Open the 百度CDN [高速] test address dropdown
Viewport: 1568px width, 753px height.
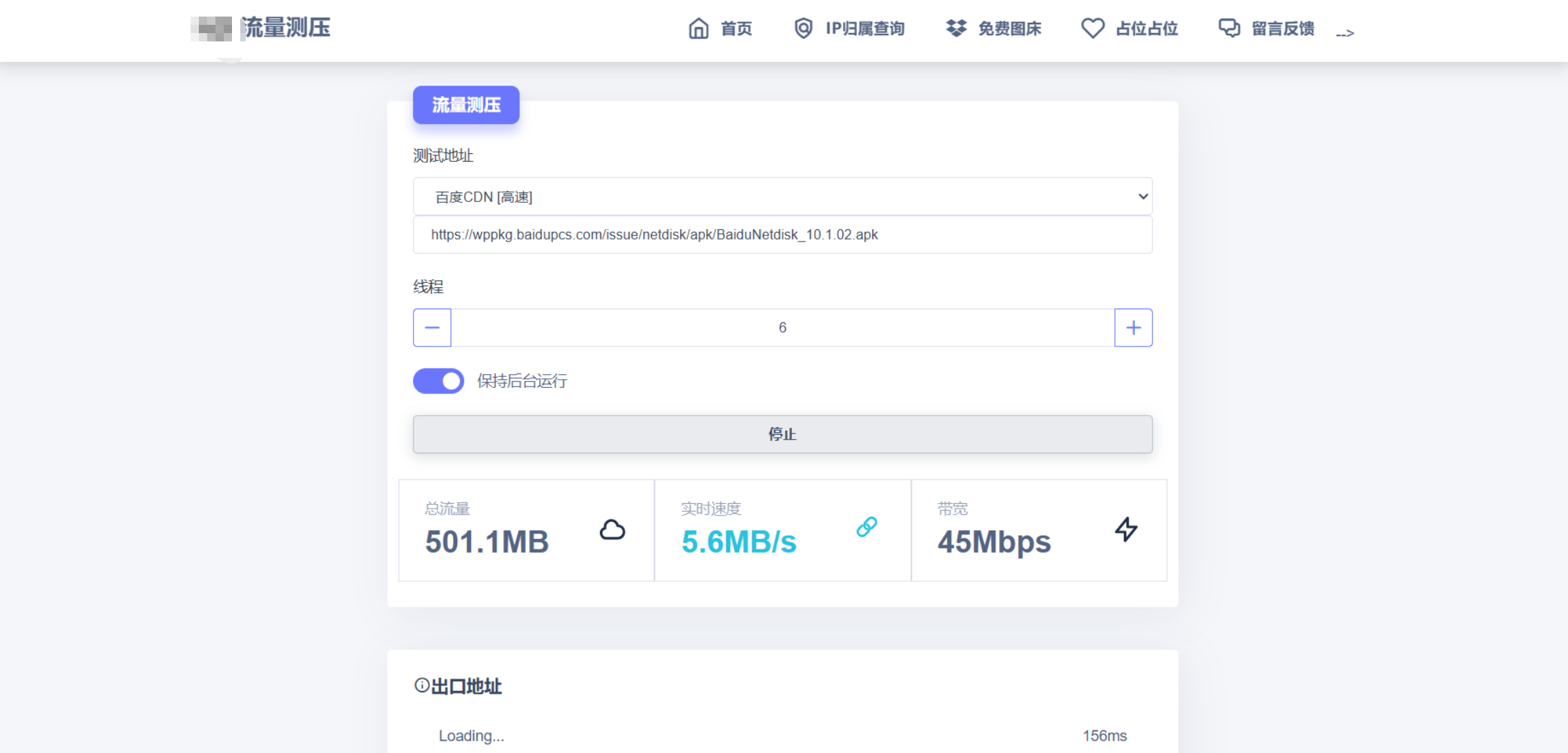coord(782,197)
